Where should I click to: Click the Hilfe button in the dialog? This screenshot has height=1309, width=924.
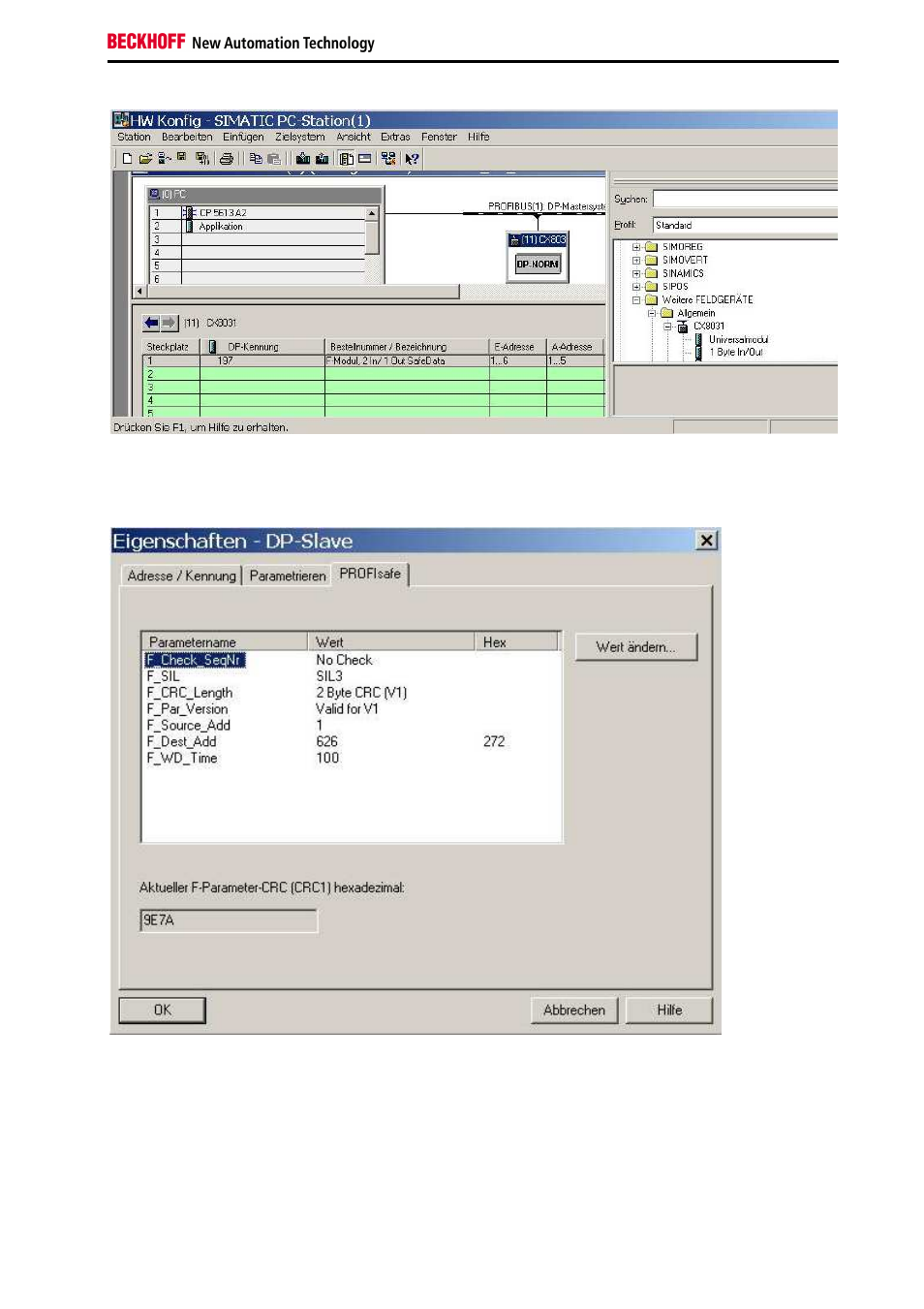[669, 1011]
